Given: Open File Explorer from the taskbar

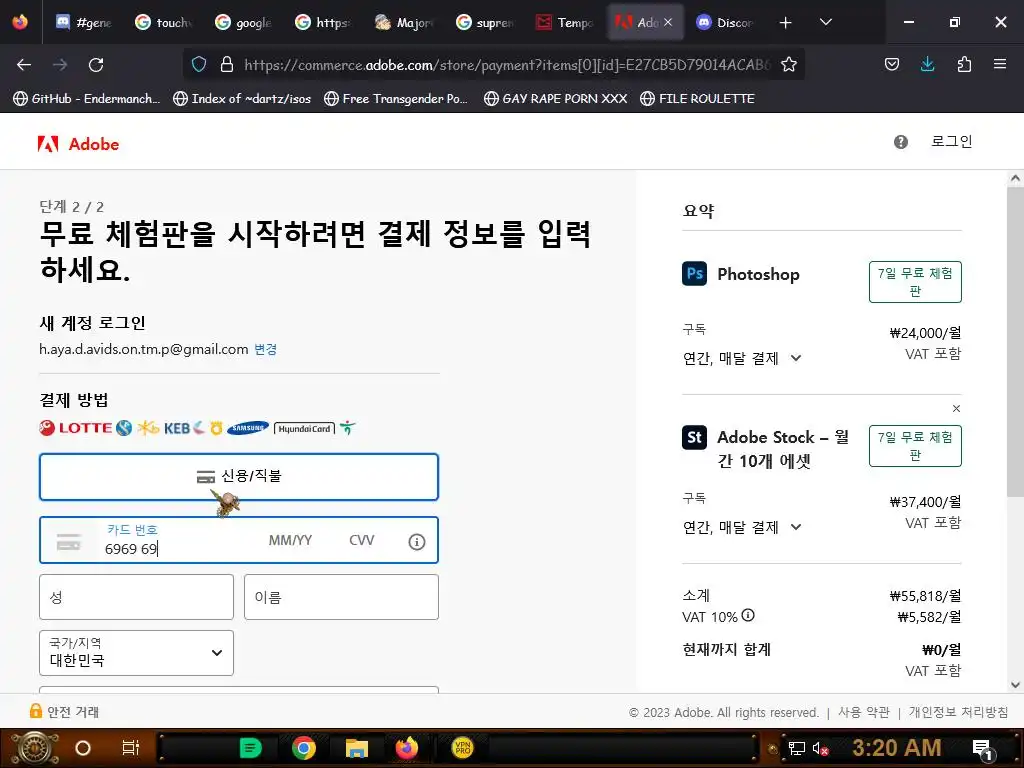Looking at the screenshot, I should [357, 748].
